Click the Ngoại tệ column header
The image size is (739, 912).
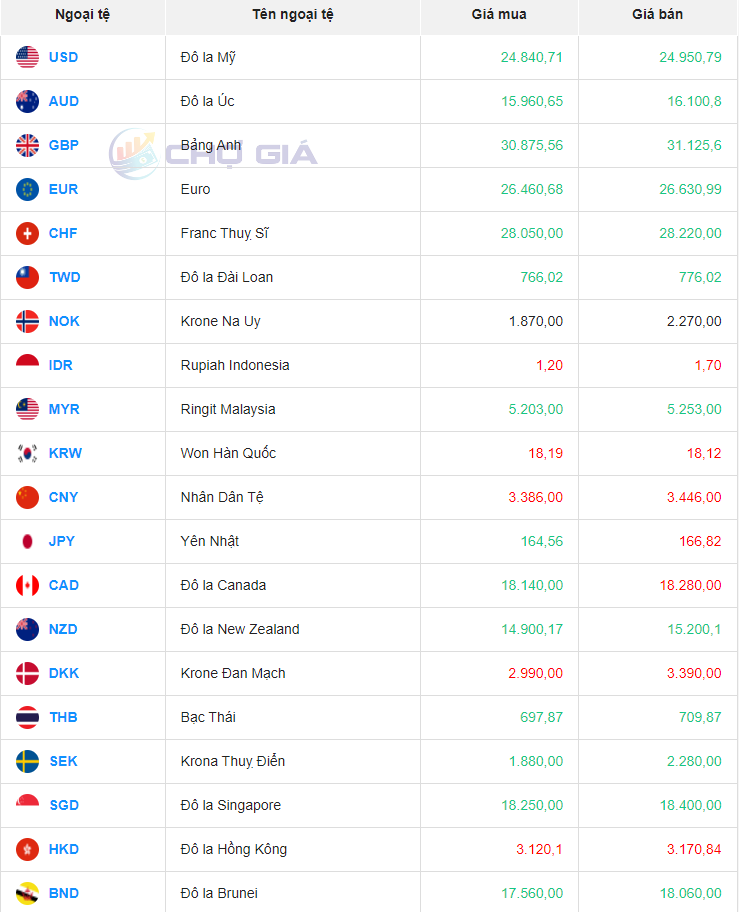pyautogui.click(x=83, y=15)
